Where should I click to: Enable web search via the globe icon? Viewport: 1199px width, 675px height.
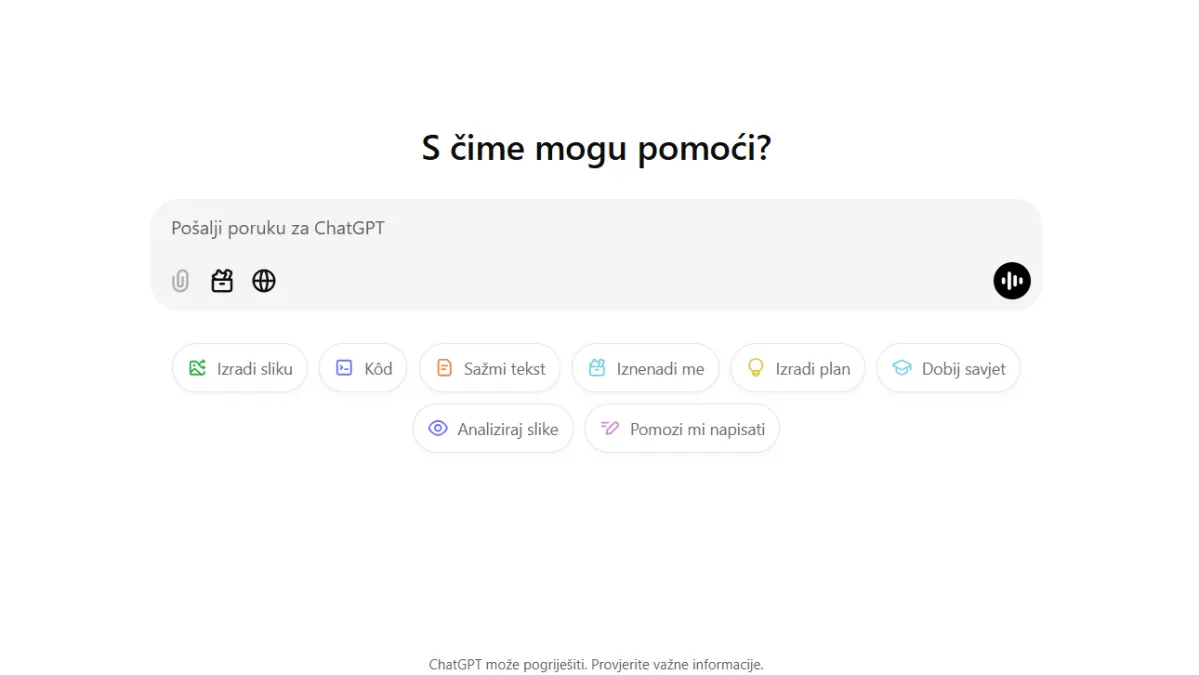tap(264, 281)
